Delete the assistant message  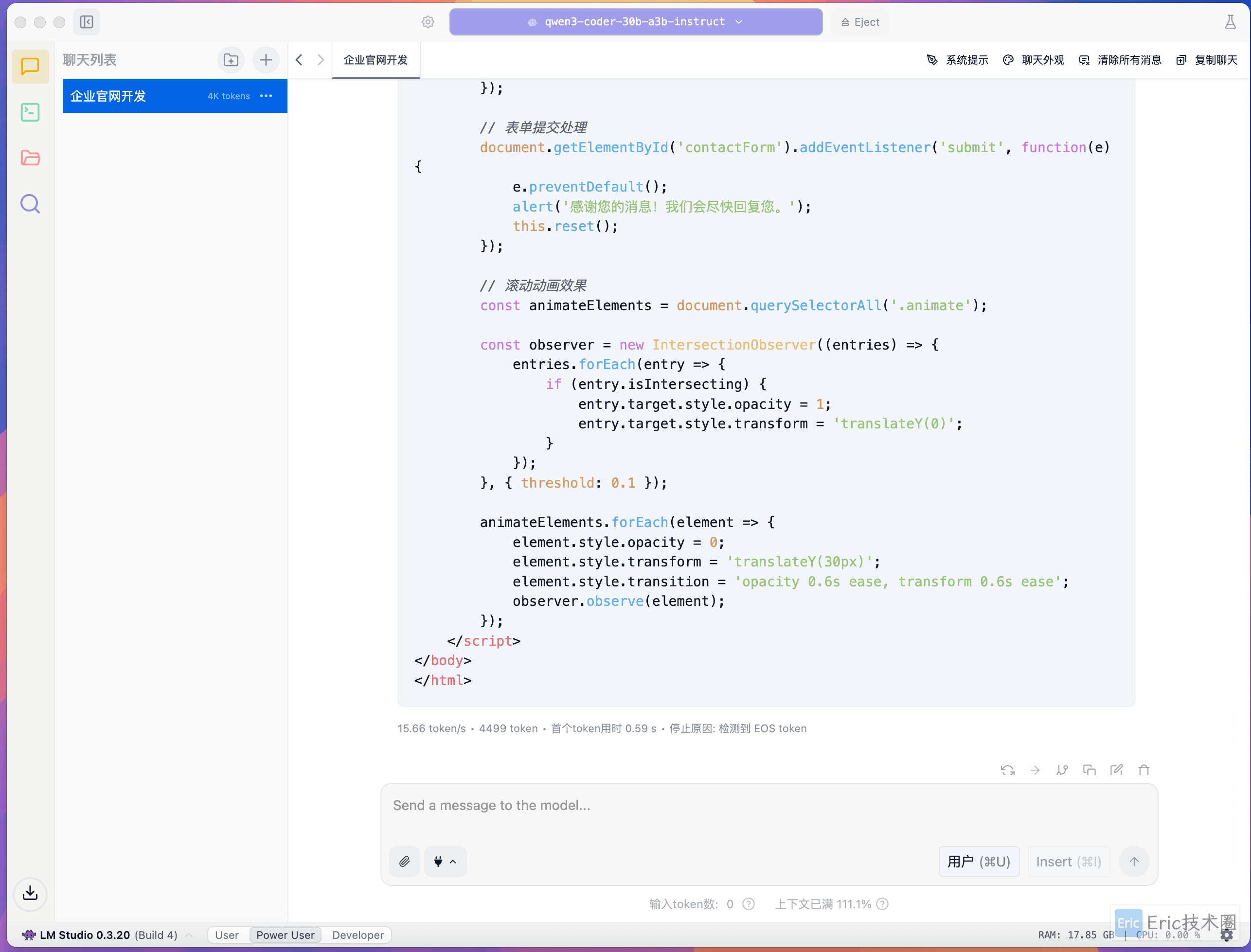(1144, 770)
